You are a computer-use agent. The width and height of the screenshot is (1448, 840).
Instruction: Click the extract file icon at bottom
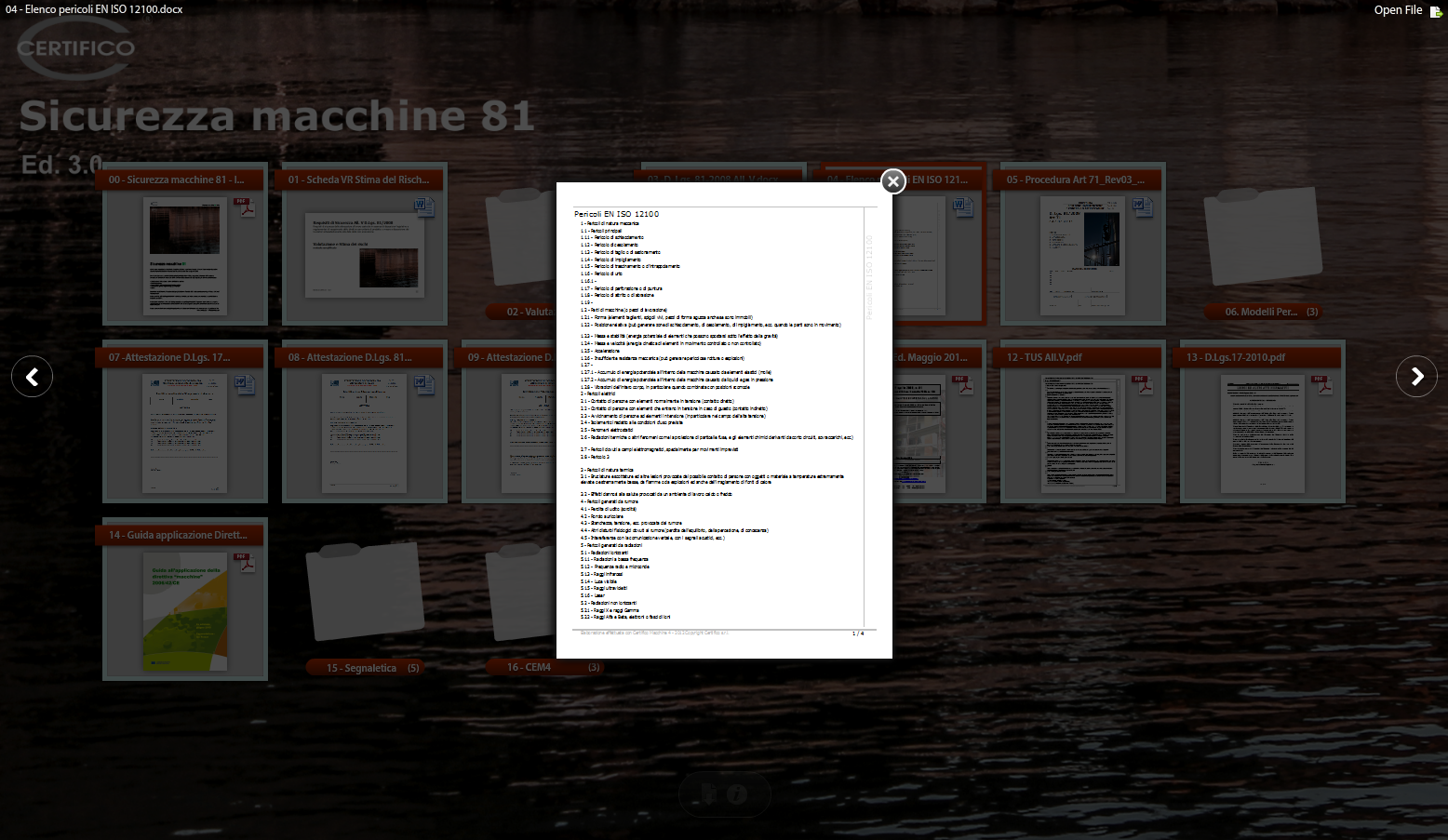point(710,793)
